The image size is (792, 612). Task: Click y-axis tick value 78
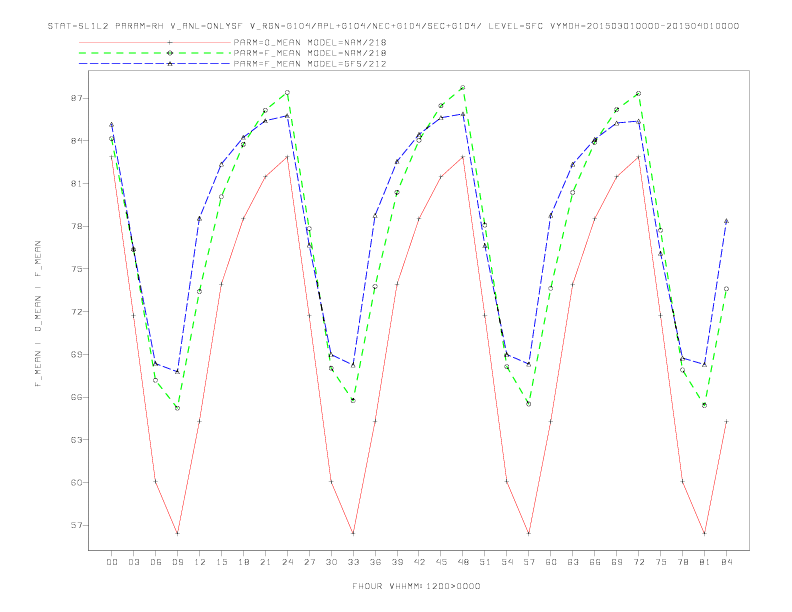pos(77,226)
